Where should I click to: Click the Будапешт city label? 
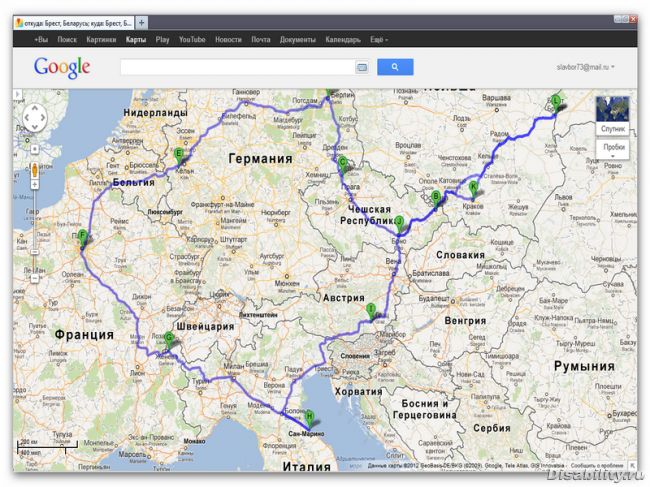click(434, 298)
